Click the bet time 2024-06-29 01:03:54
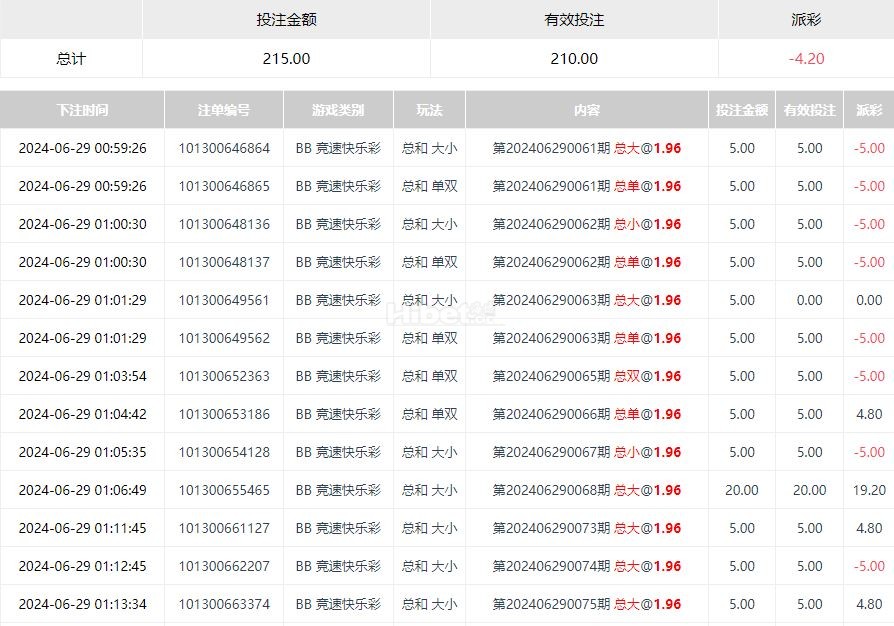 click(83, 376)
